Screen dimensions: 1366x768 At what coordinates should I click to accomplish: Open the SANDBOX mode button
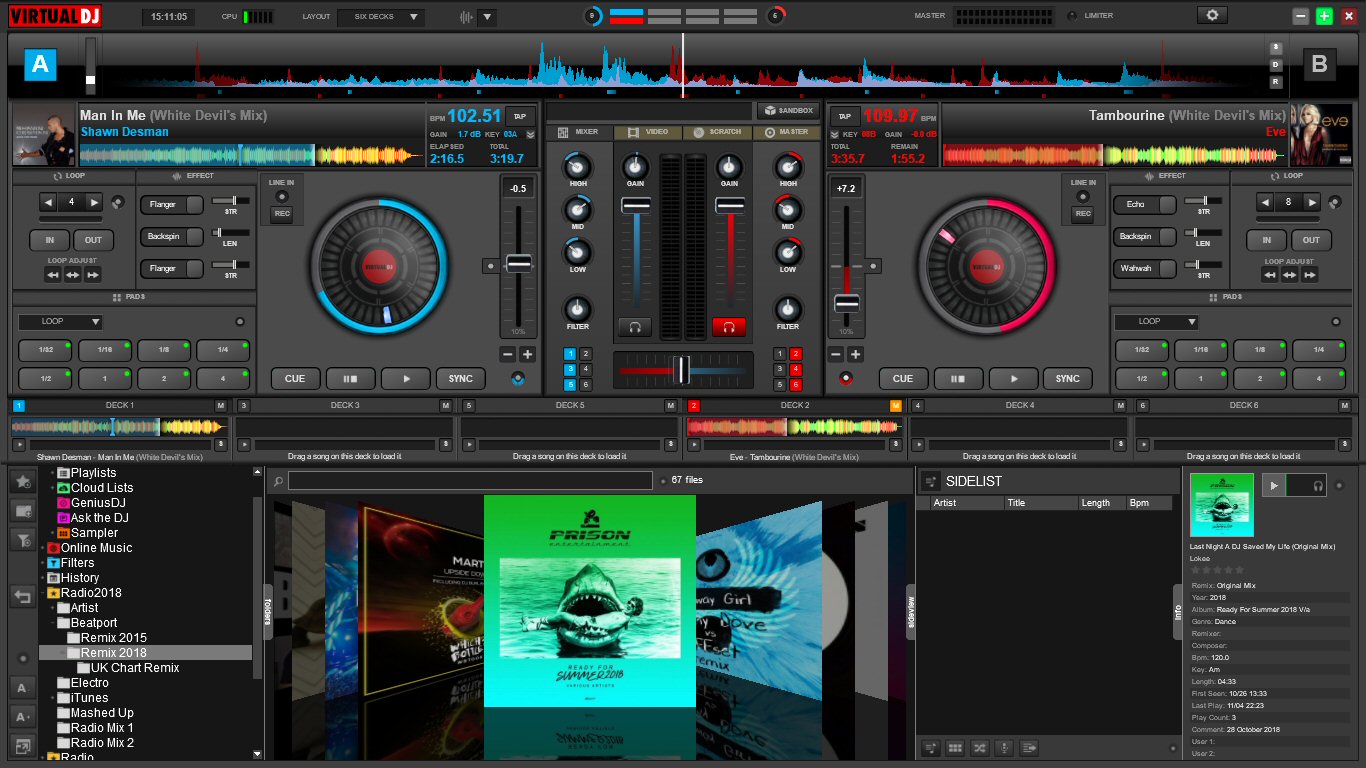[788, 111]
